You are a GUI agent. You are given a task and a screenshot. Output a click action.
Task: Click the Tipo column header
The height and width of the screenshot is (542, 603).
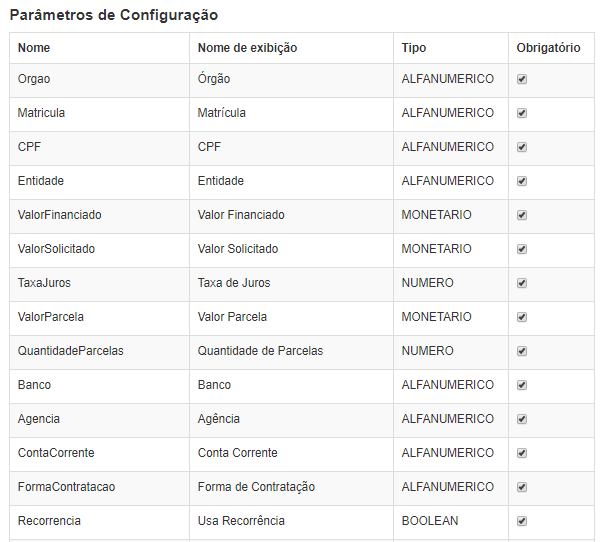click(x=414, y=48)
